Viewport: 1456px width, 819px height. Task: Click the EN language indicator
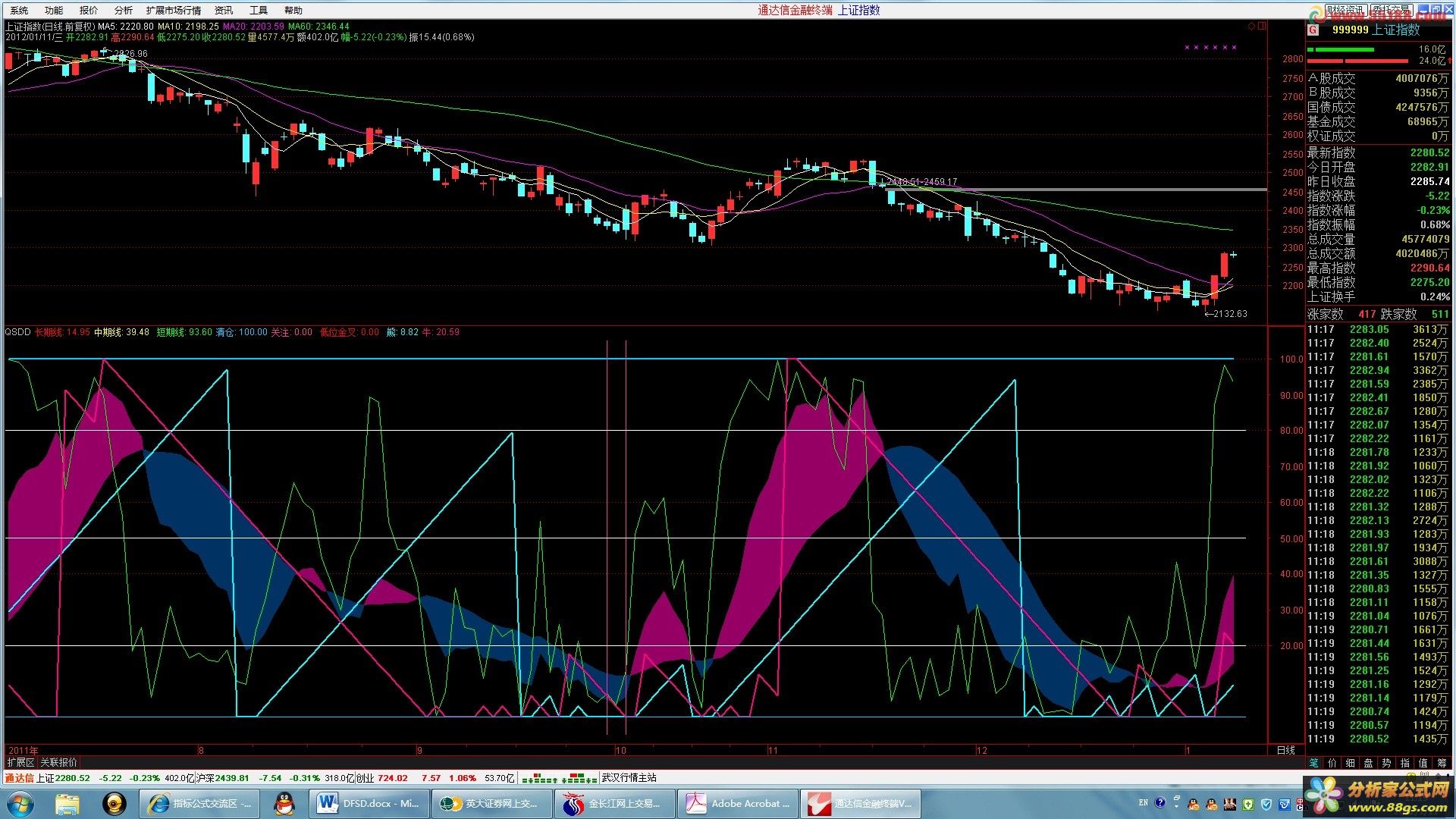point(1143,802)
